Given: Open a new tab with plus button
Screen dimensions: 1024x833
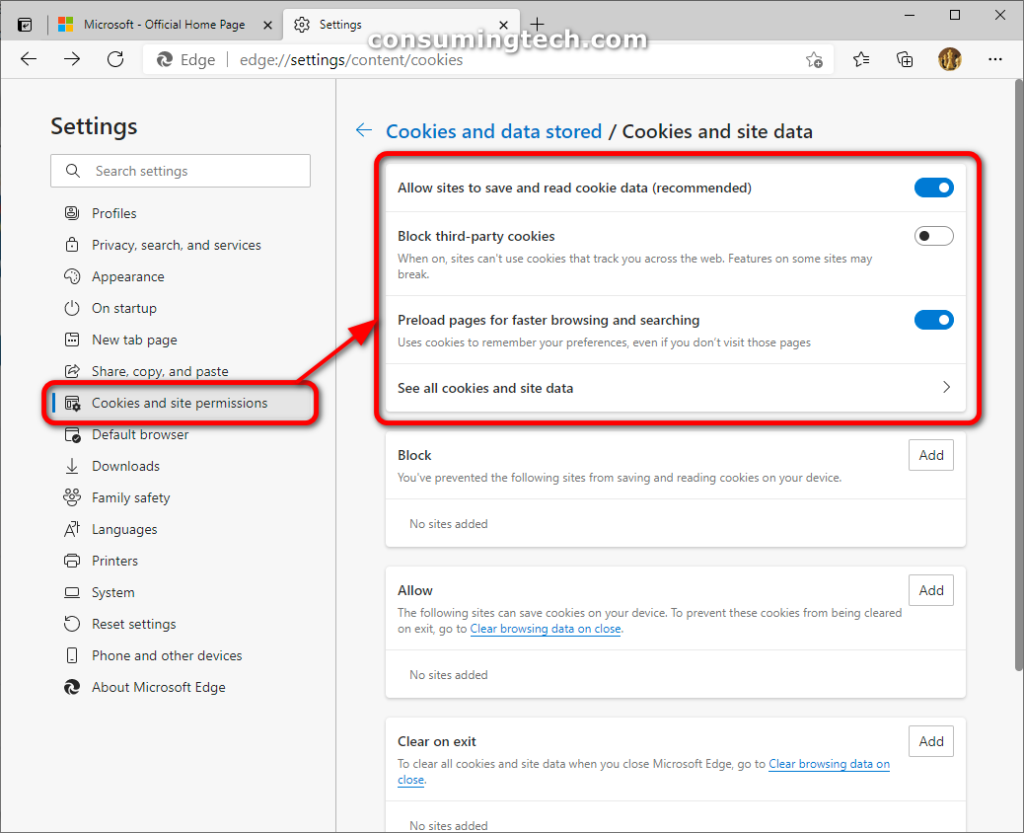Looking at the screenshot, I should [537, 25].
